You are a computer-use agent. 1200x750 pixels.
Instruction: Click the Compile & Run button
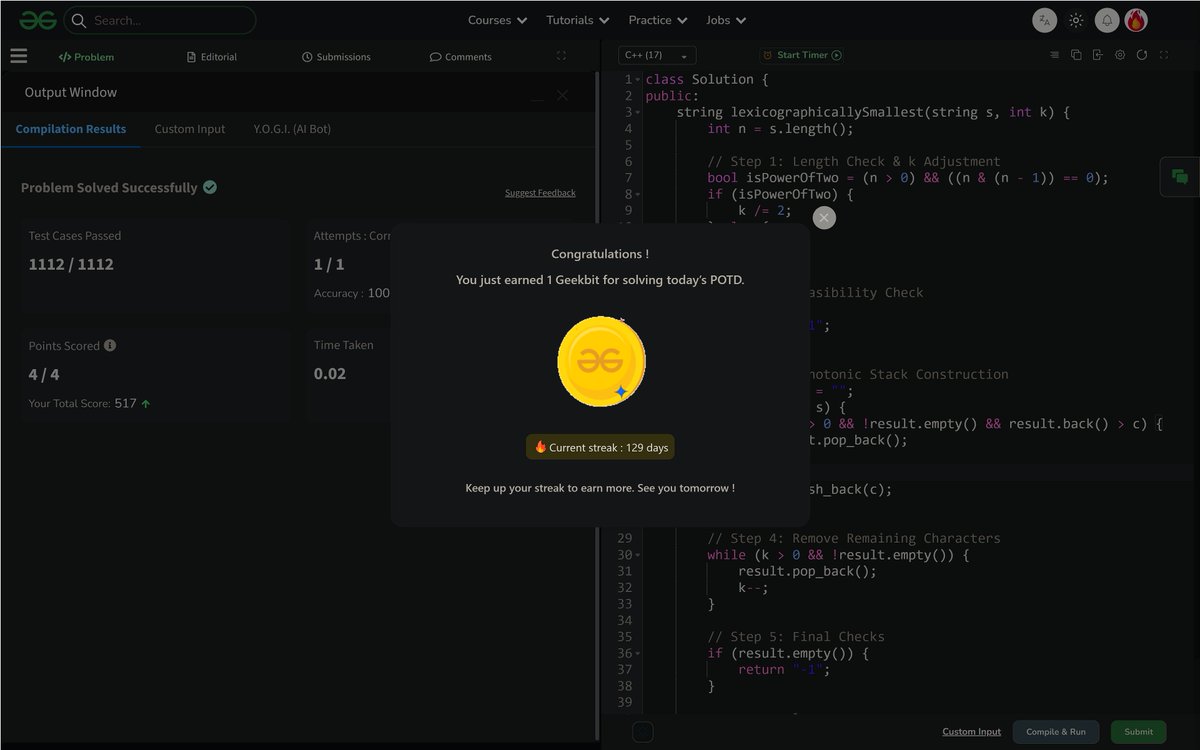coord(1056,732)
